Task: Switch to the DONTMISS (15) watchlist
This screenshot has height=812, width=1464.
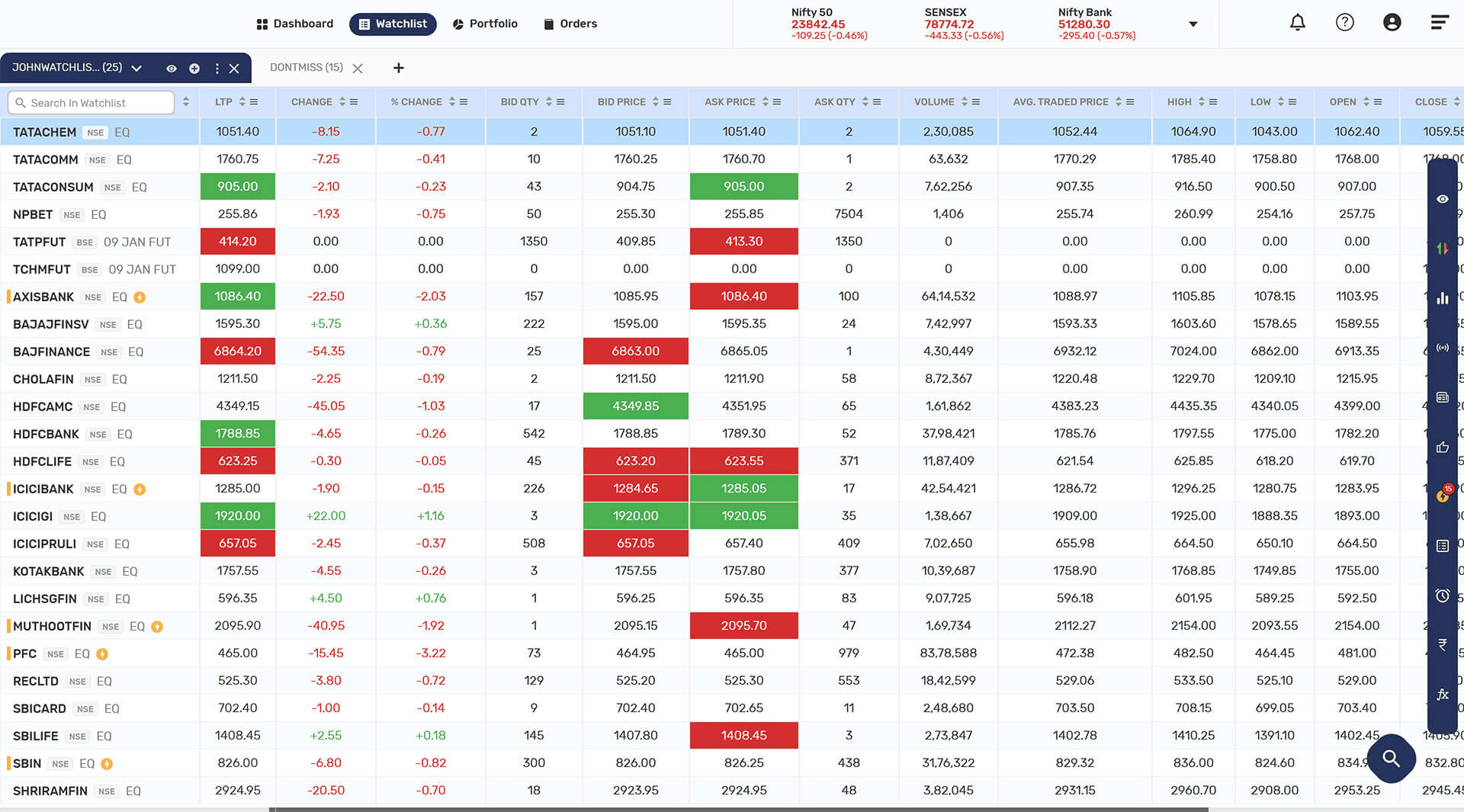Action: 307,68
